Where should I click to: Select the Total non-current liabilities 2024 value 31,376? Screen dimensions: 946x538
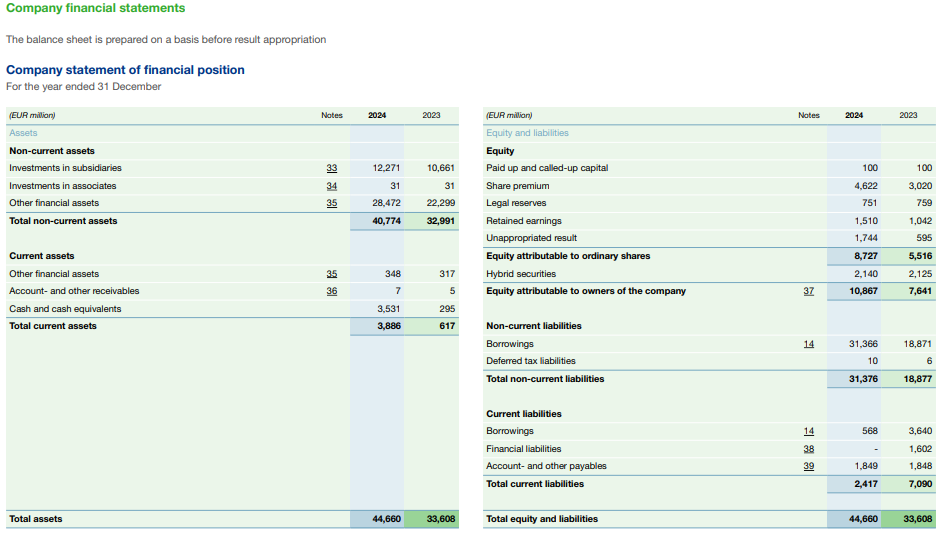click(863, 379)
